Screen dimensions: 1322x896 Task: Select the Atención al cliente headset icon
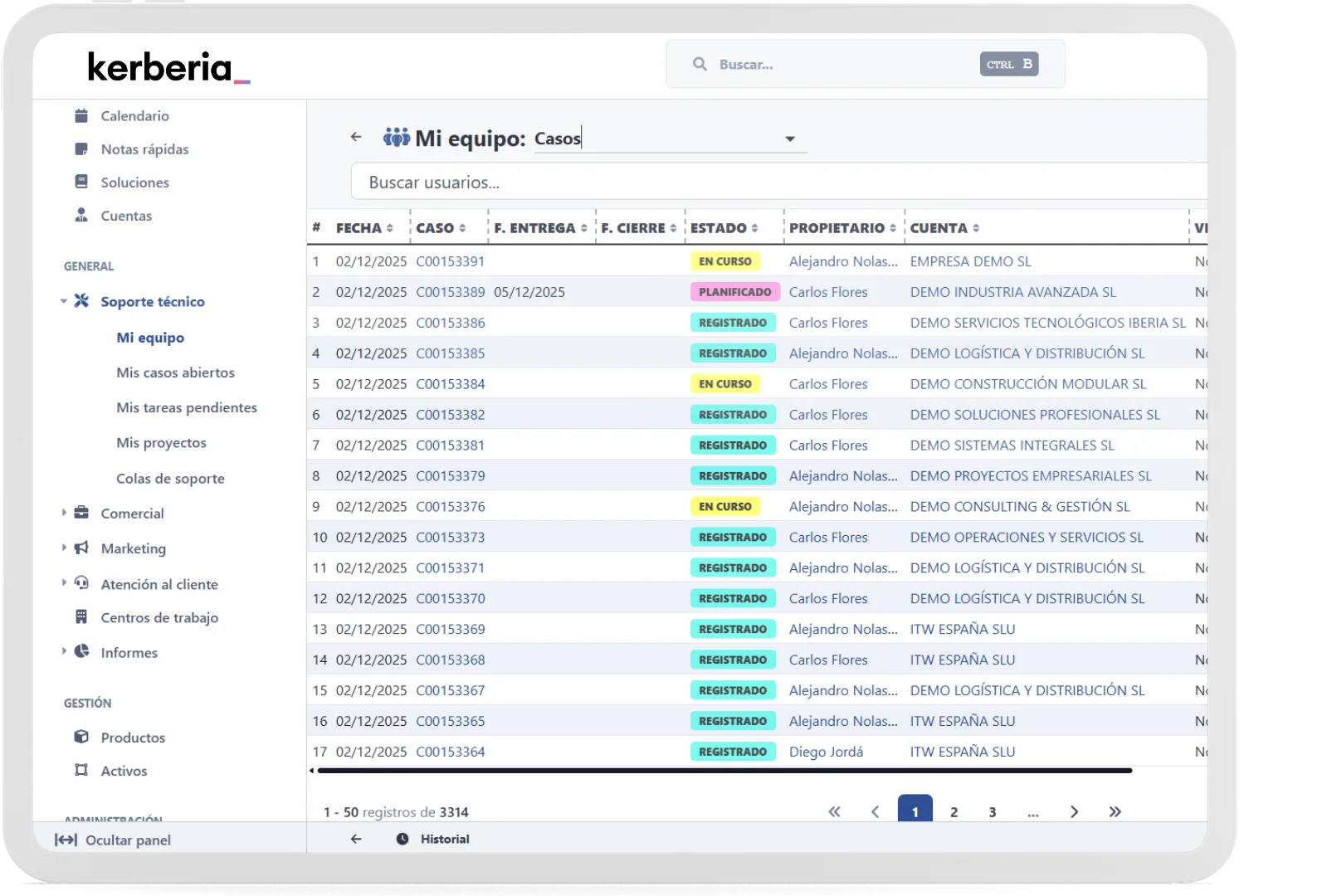[81, 583]
